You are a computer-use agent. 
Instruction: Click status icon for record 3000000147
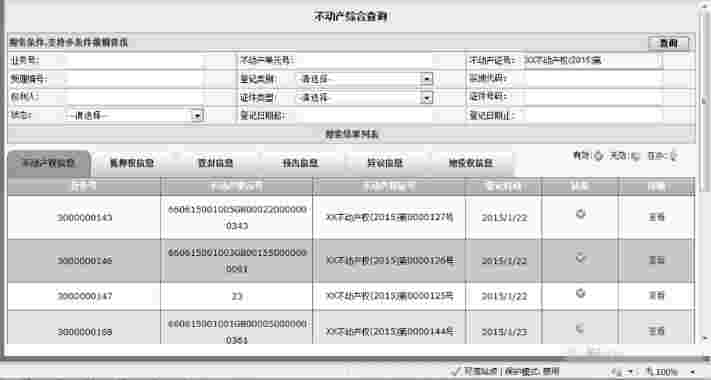tap(580, 293)
